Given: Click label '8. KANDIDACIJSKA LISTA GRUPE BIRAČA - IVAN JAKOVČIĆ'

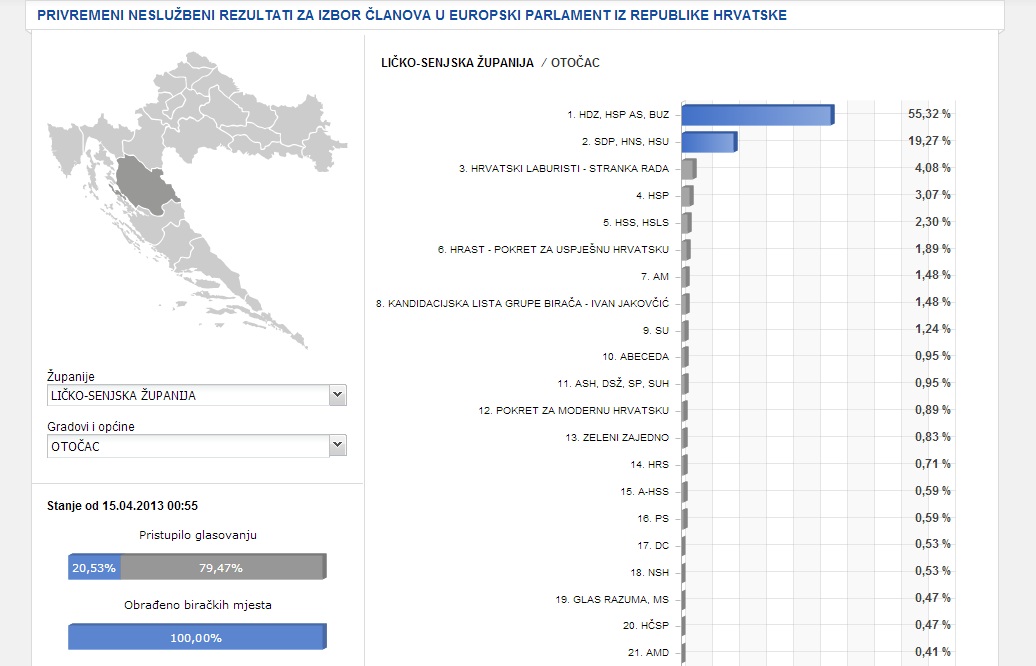Looking at the screenshot, I should pos(523,304).
